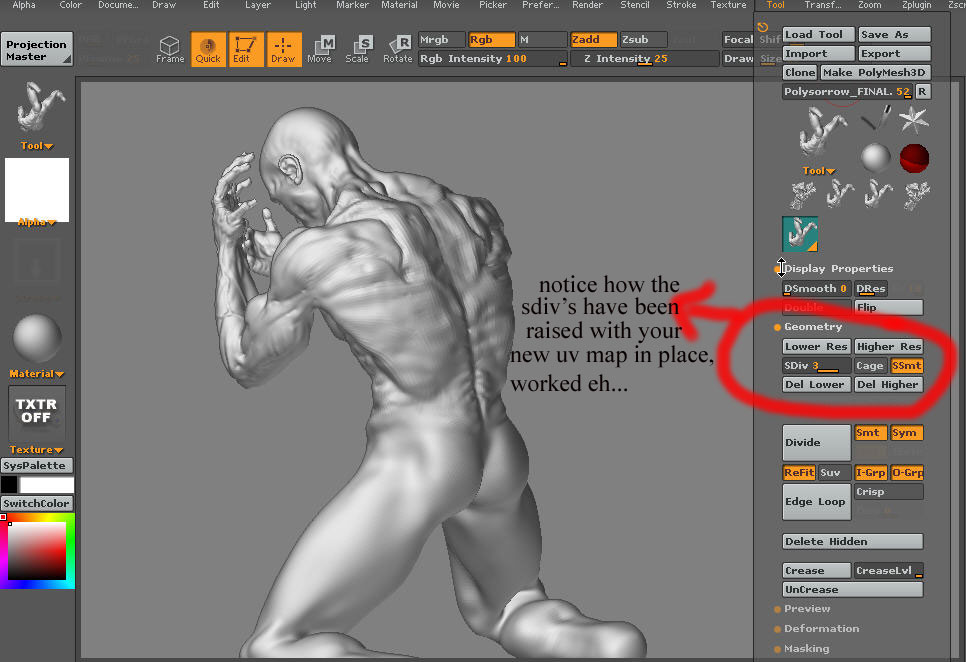Click the TXTR OFF texture icon
The height and width of the screenshot is (662, 966).
[x=36, y=413]
